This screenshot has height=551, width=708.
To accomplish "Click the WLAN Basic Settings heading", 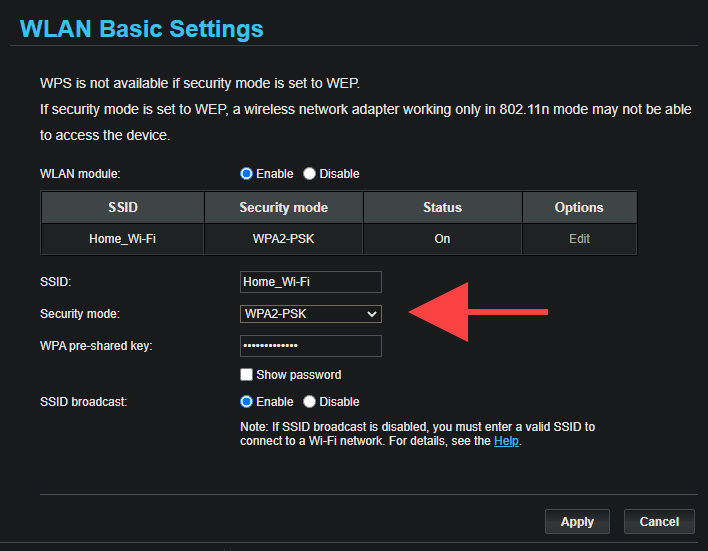I will pos(141,29).
